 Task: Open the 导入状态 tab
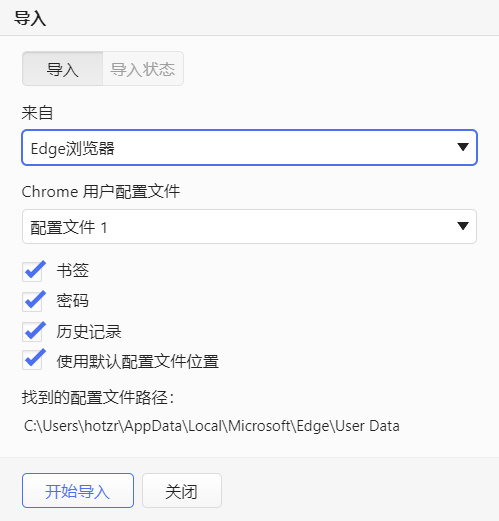143,69
